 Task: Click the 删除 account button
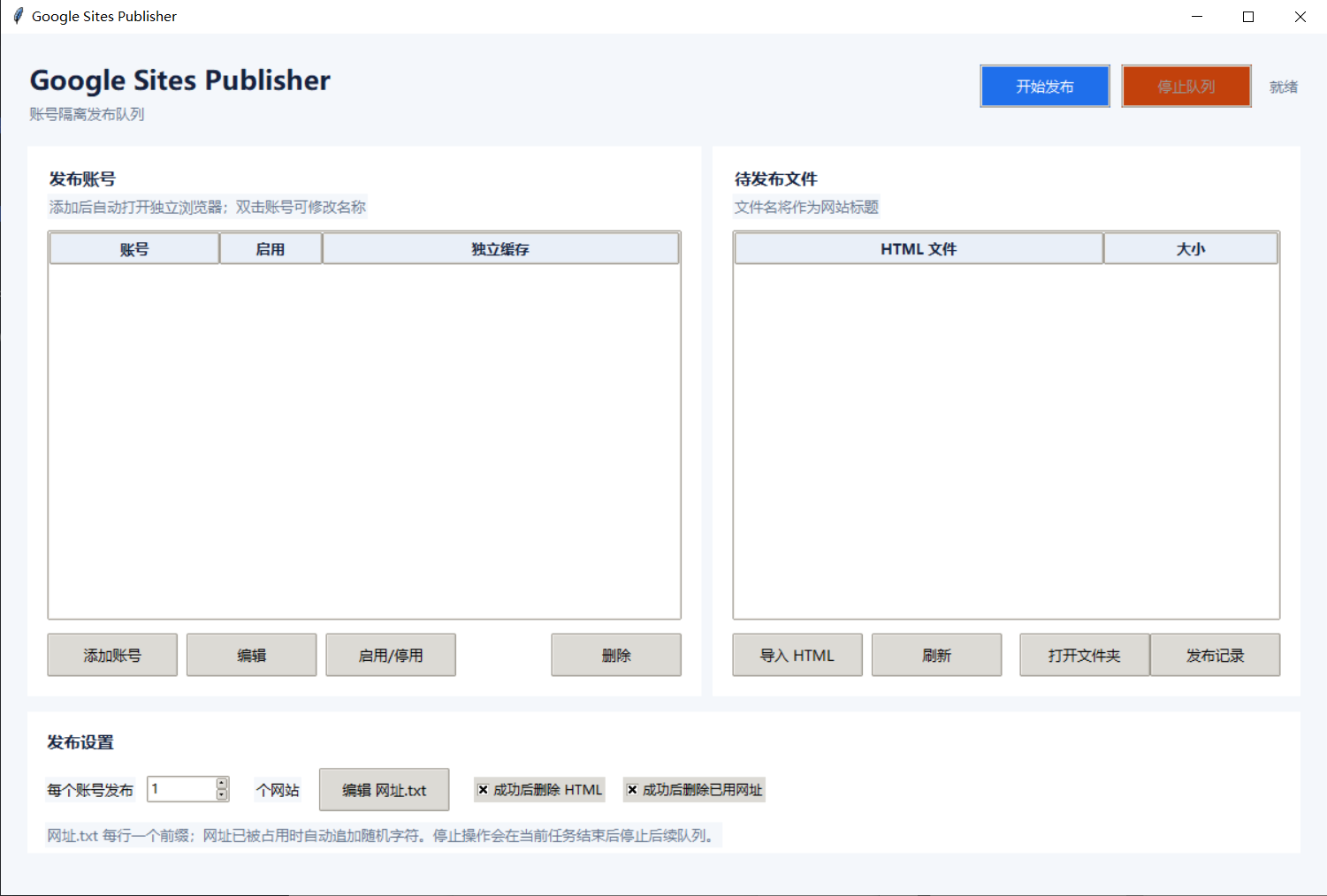click(x=616, y=655)
